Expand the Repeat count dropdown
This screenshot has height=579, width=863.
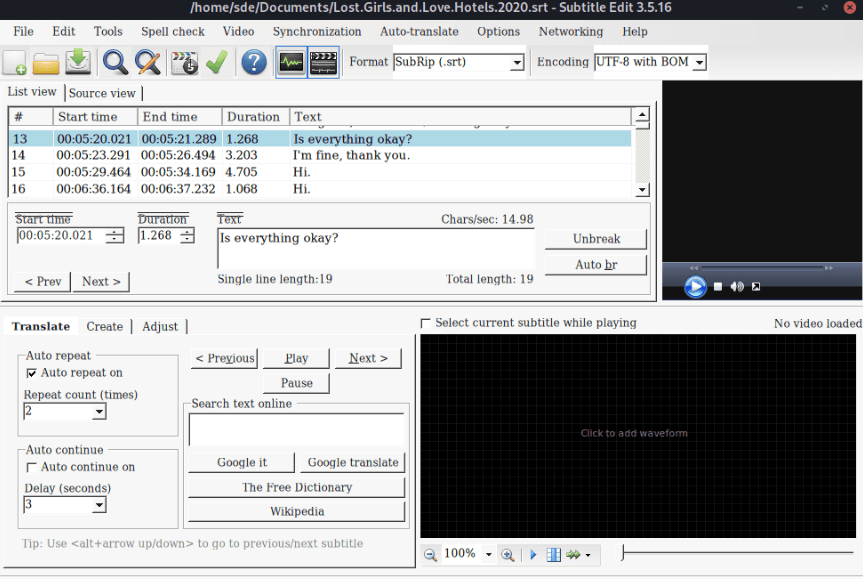coord(99,412)
